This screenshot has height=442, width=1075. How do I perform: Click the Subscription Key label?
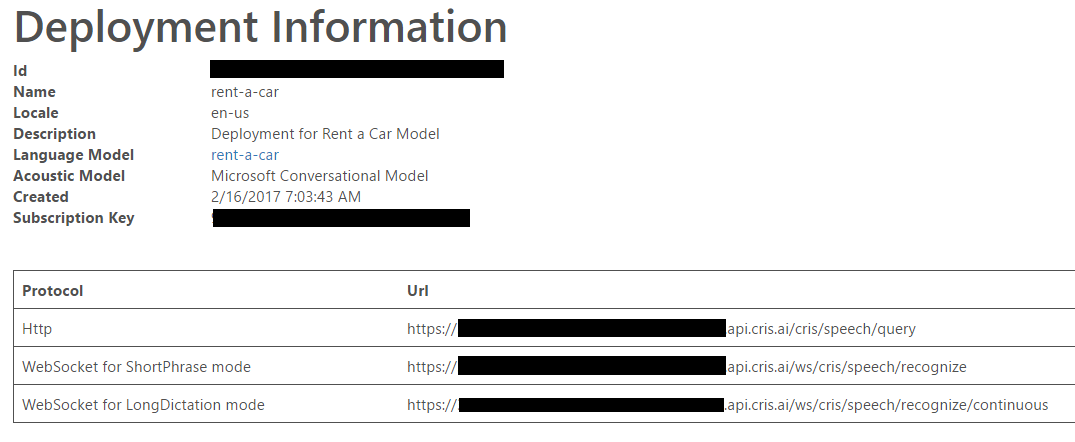(x=74, y=218)
